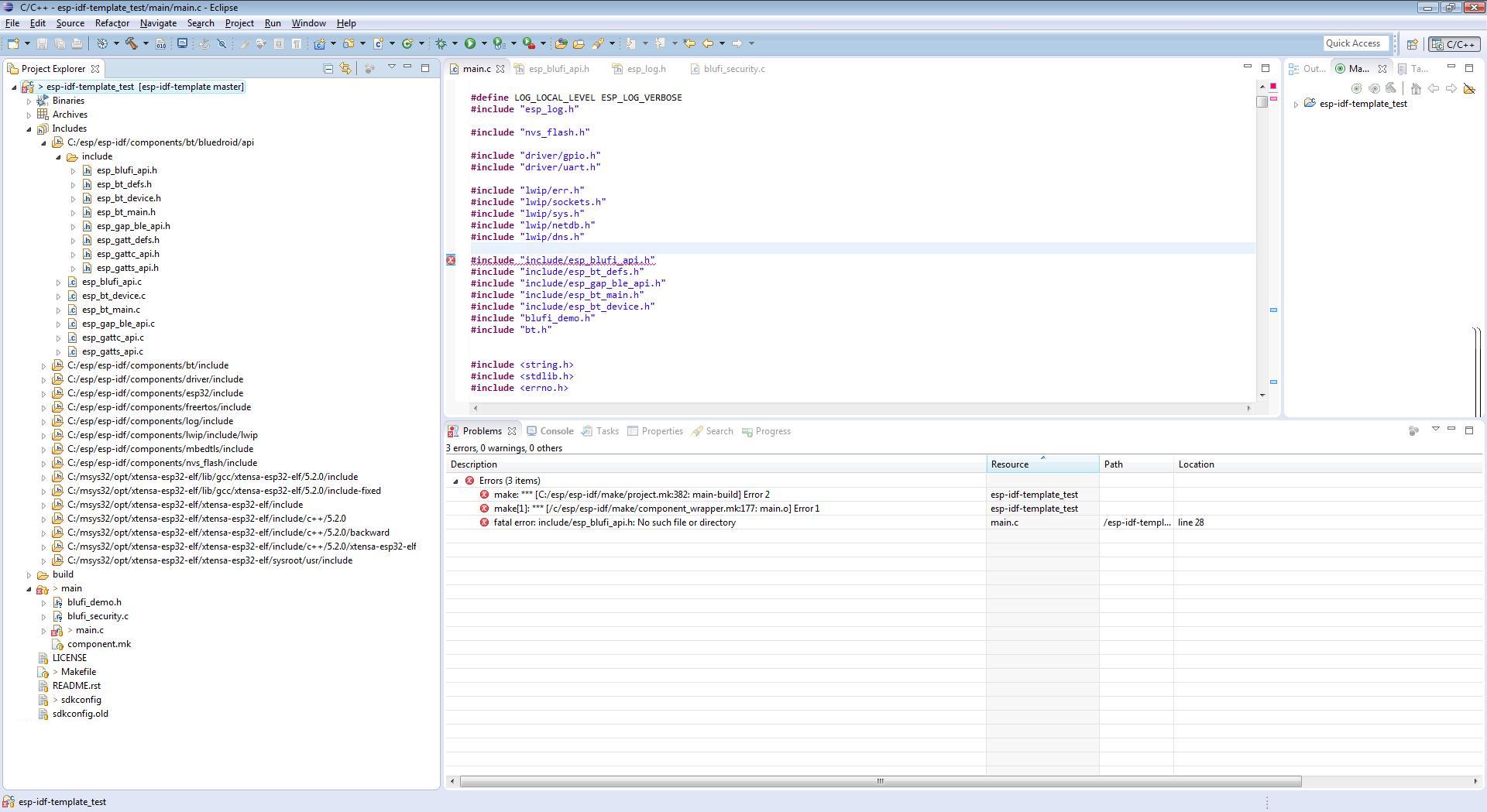This screenshot has width=1487, height=812.
Task: Click the Problems view horizontal scrollbar thumb
Action: [x=880, y=781]
